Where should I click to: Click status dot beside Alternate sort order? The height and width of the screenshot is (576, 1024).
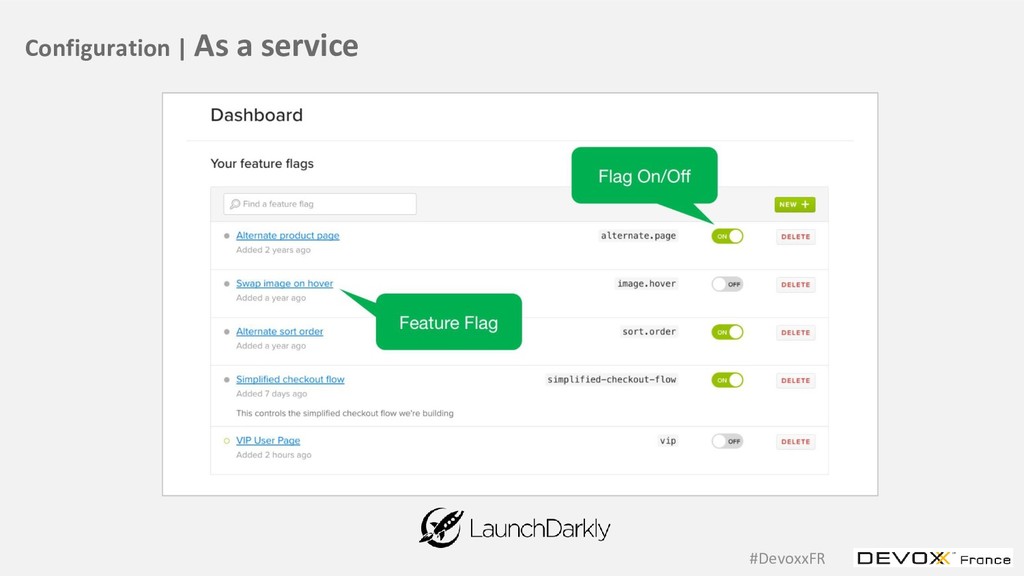coord(227,332)
